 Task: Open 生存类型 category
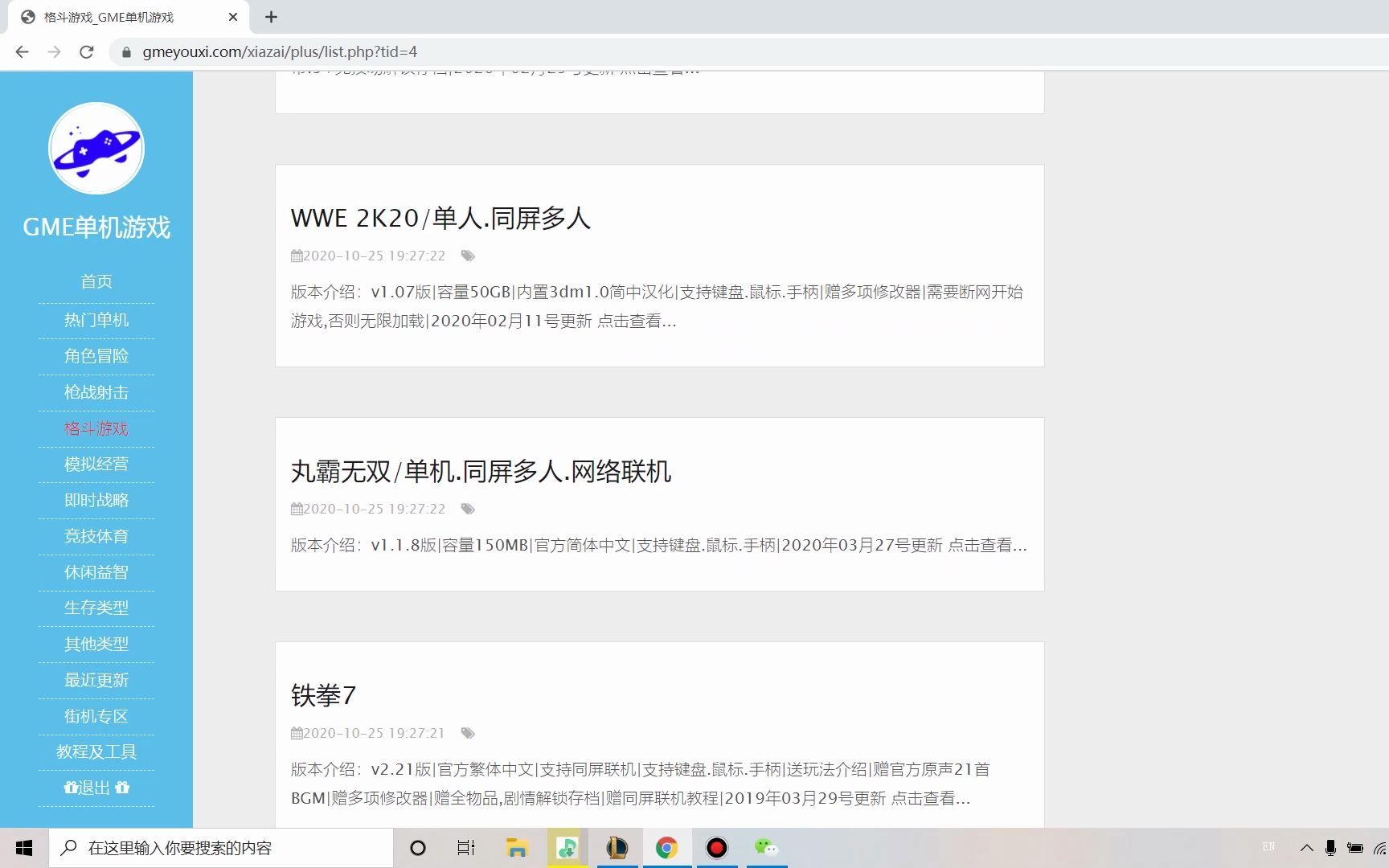96,608
